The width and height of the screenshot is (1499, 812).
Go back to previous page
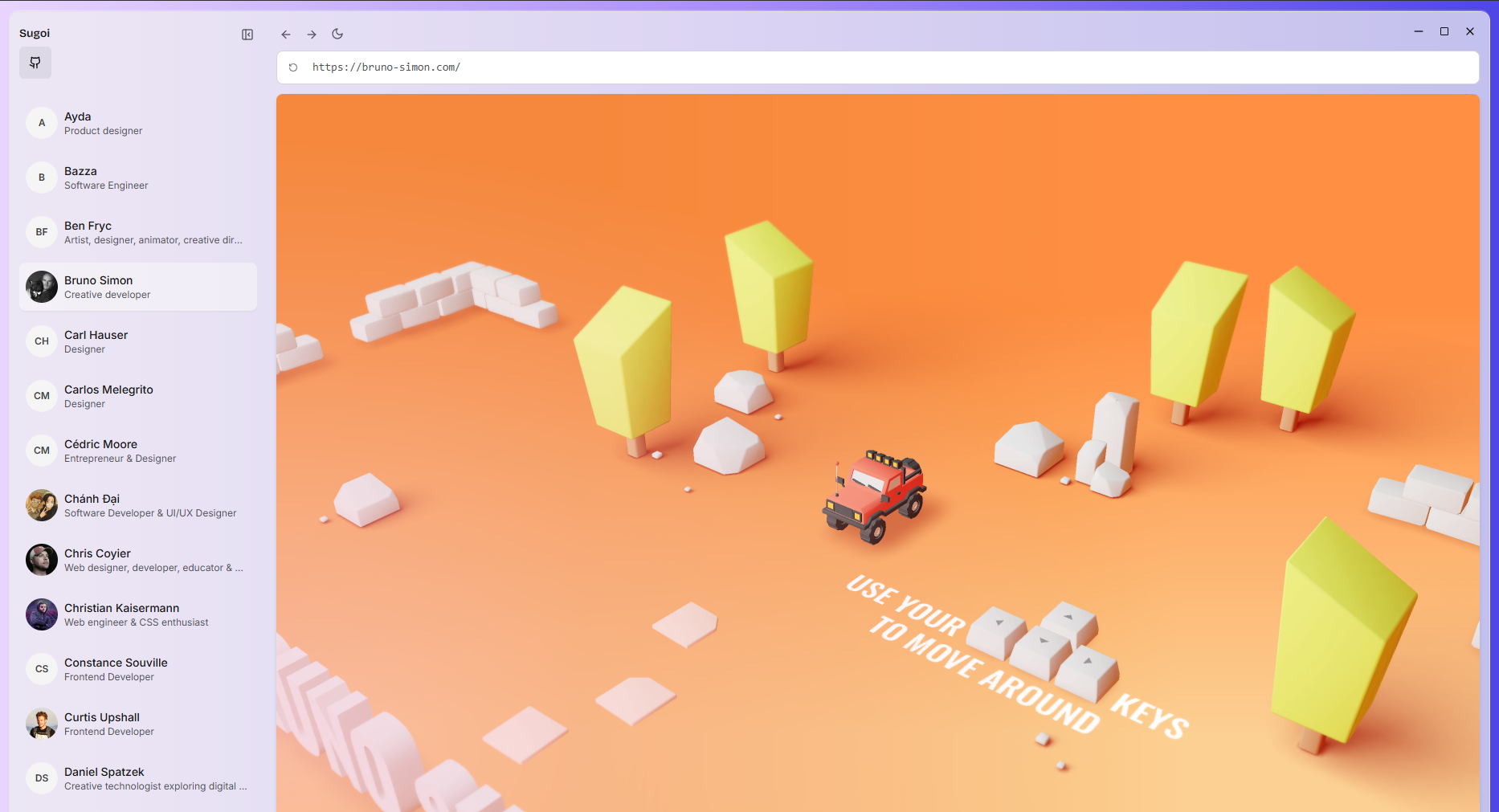[286, 35]
